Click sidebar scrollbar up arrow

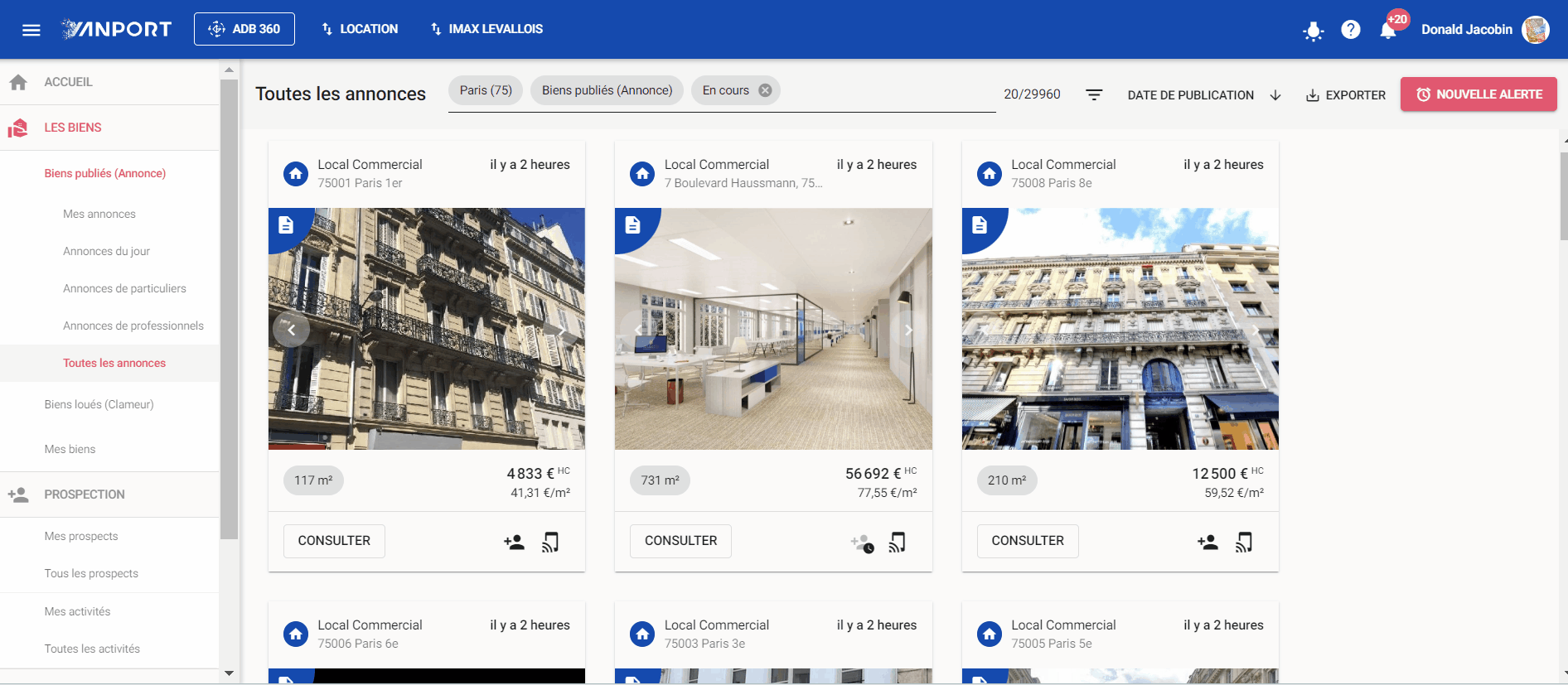coord(230,70)
